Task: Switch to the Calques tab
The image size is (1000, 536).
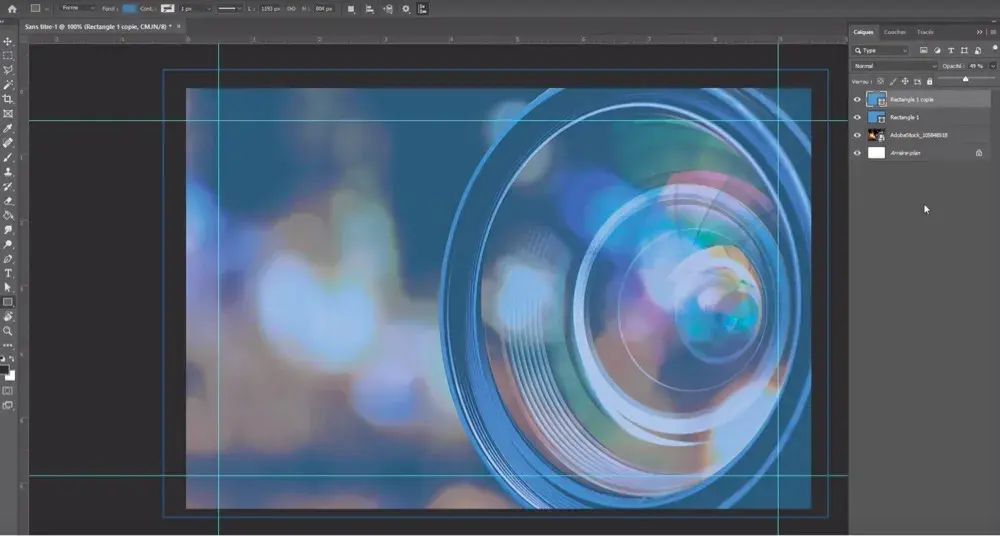Action: click(x=864, y=32)
